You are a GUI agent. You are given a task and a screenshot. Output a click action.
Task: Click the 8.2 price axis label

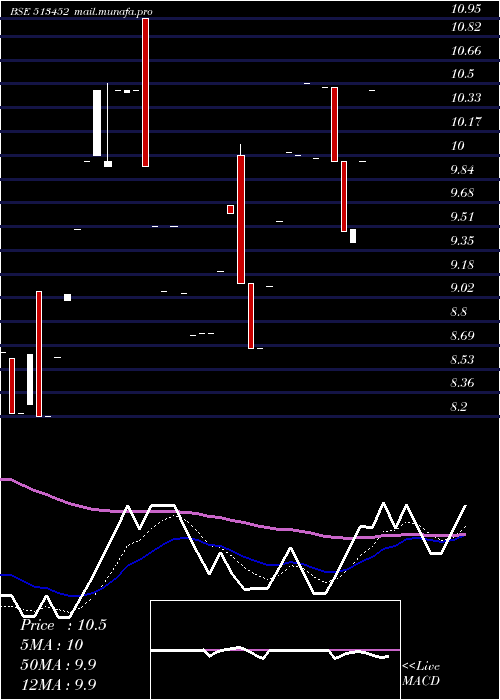tap(459, 407)
